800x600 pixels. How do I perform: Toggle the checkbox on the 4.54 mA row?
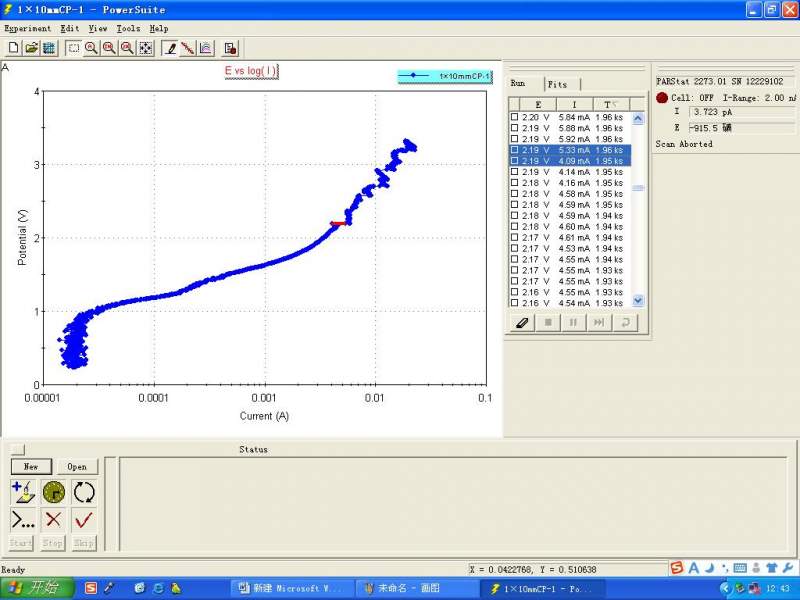click(515, 303)
